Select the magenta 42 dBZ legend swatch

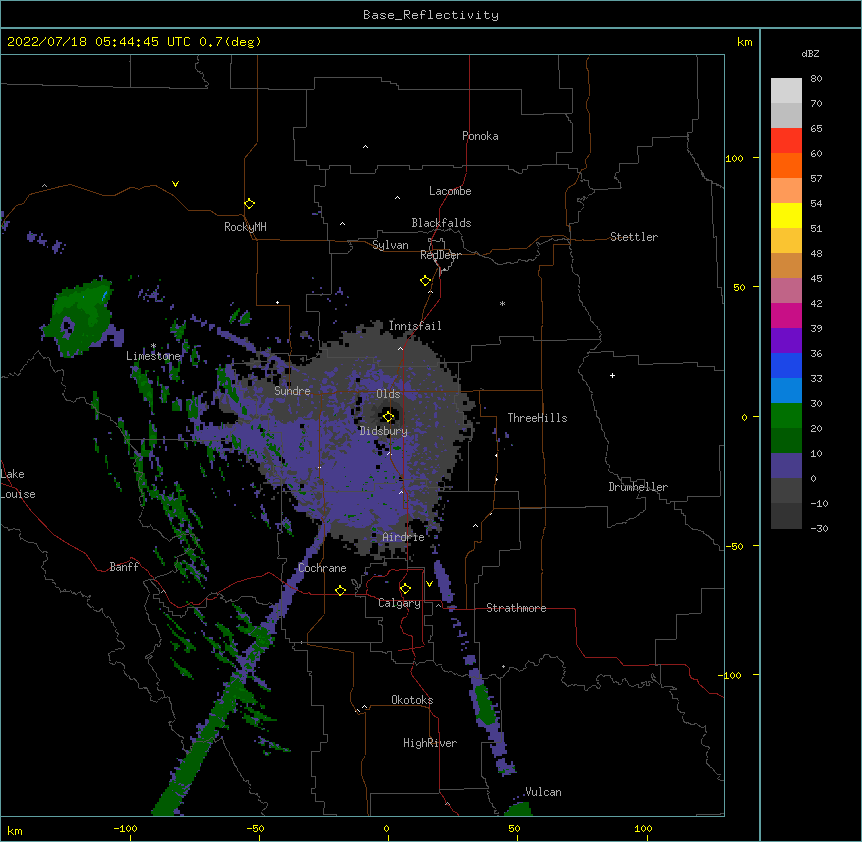[x=786, y=315]
